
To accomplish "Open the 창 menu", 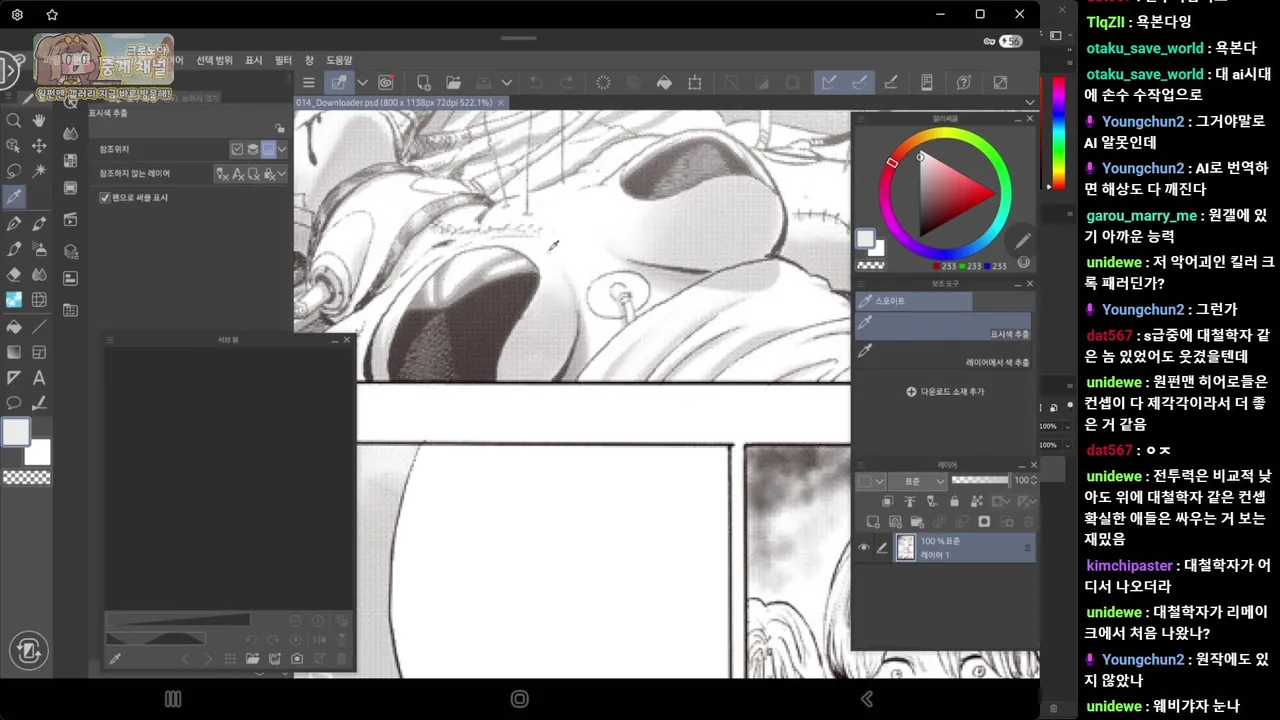I will point(309,60).
